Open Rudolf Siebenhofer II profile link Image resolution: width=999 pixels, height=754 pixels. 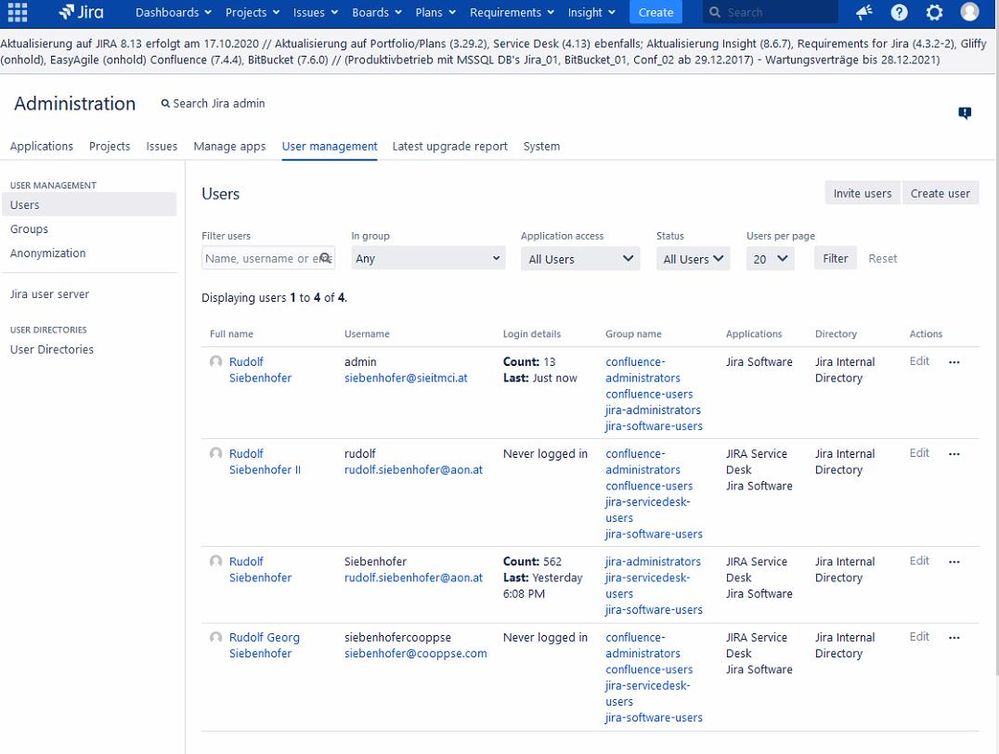tap(265, 461)
